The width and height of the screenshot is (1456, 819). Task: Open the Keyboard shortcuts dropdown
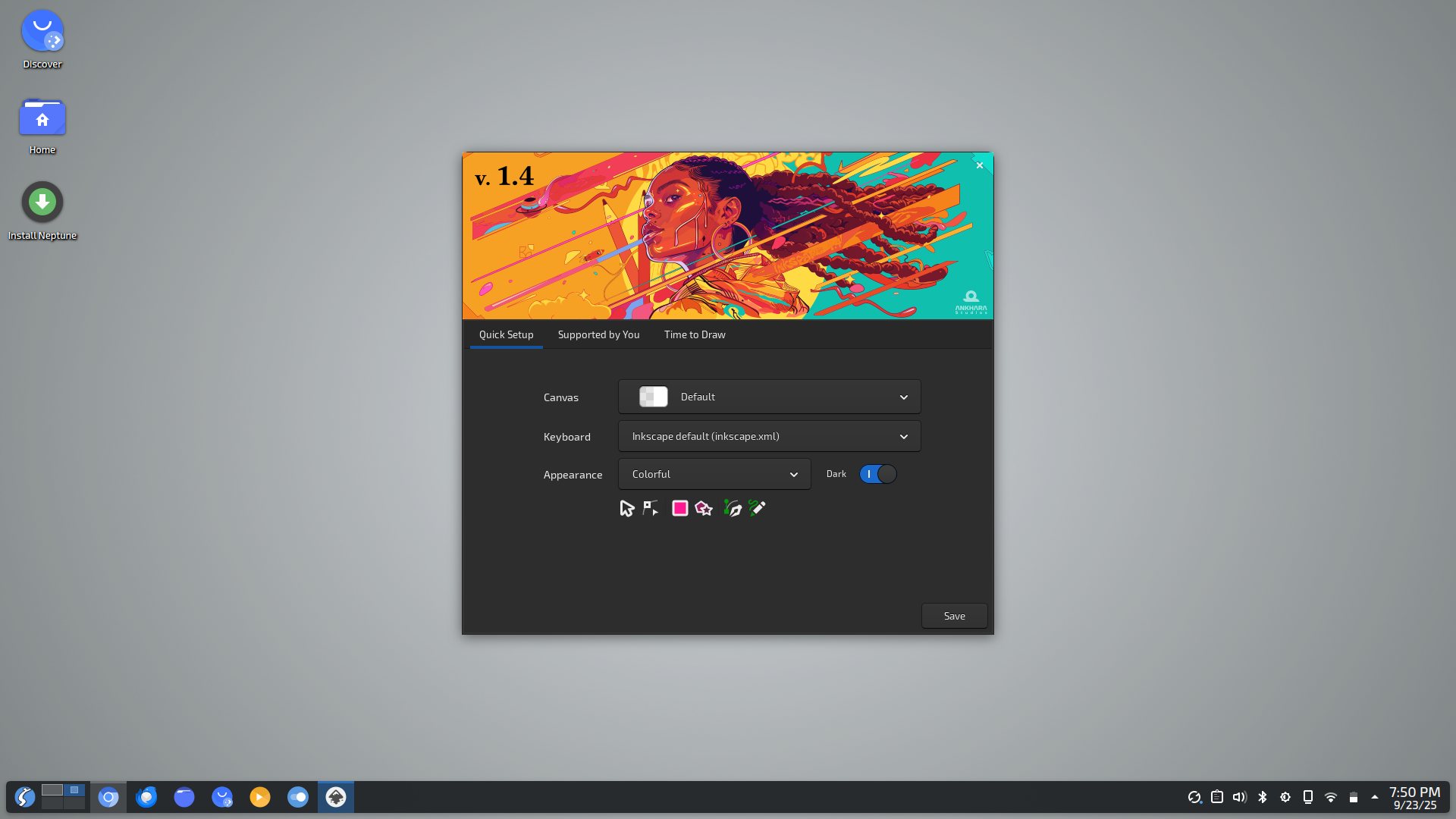pos(769,436)
